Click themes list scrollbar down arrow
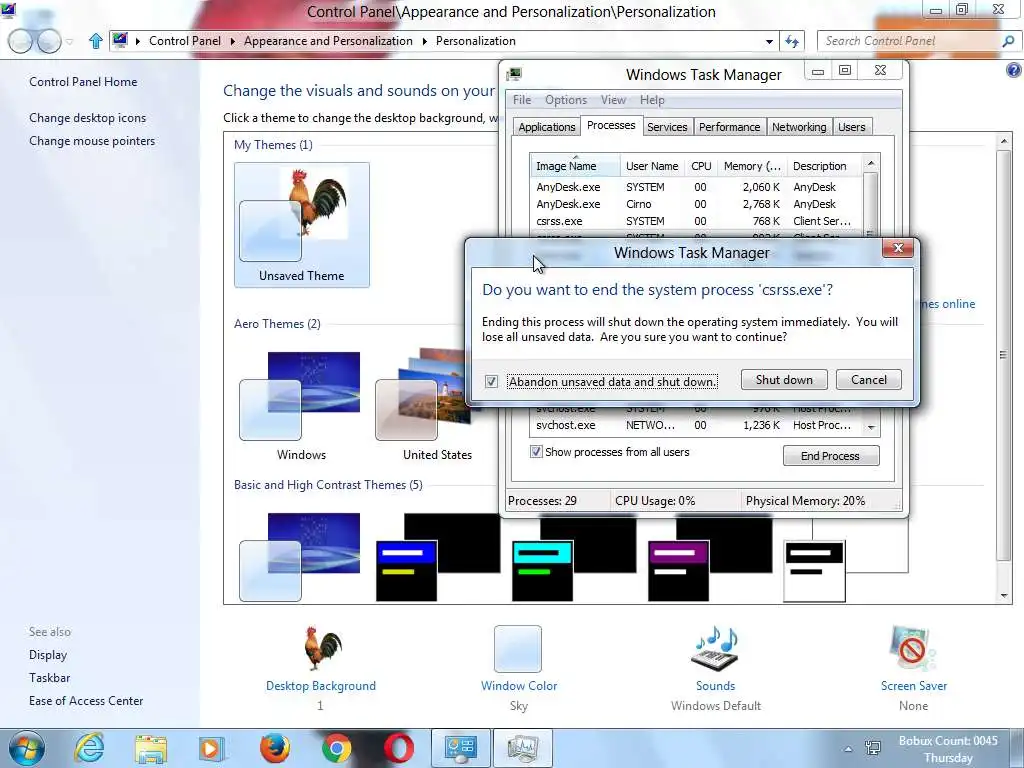Screen dimensions: 1024x768 (1004, 596)
